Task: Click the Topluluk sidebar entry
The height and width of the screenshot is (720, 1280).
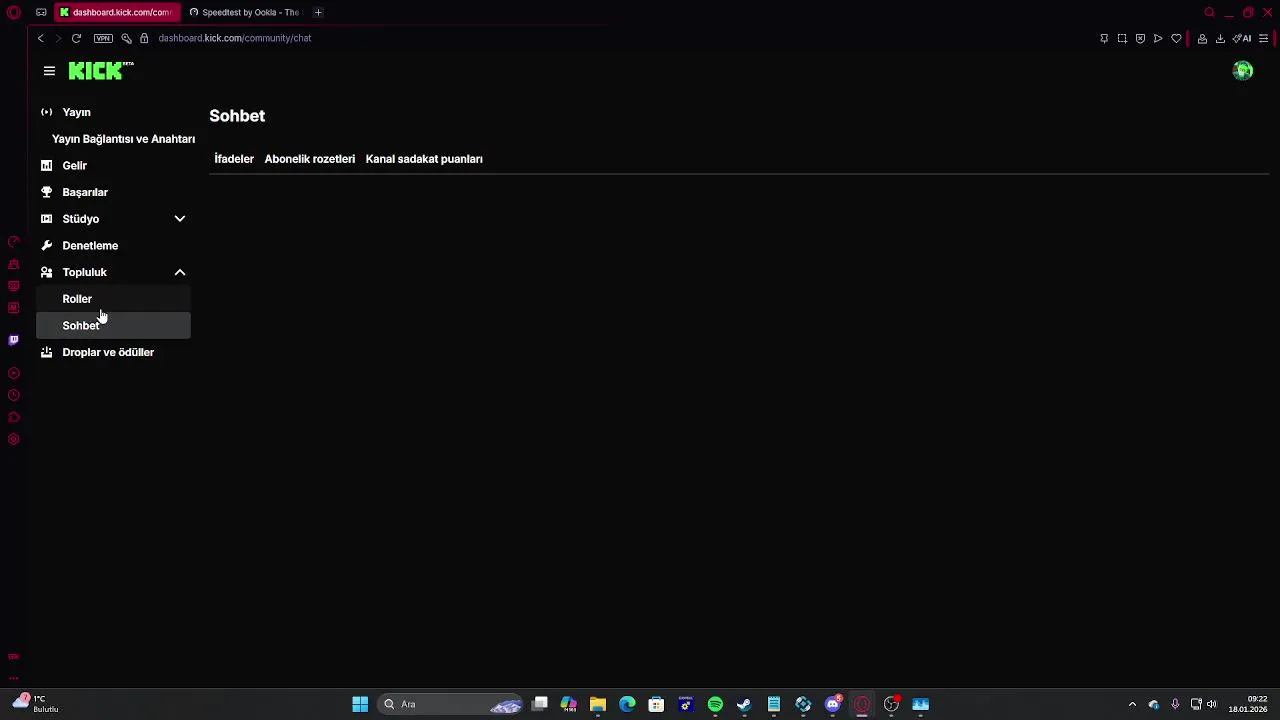Action: pyautogui.click(x=84, y=272)
